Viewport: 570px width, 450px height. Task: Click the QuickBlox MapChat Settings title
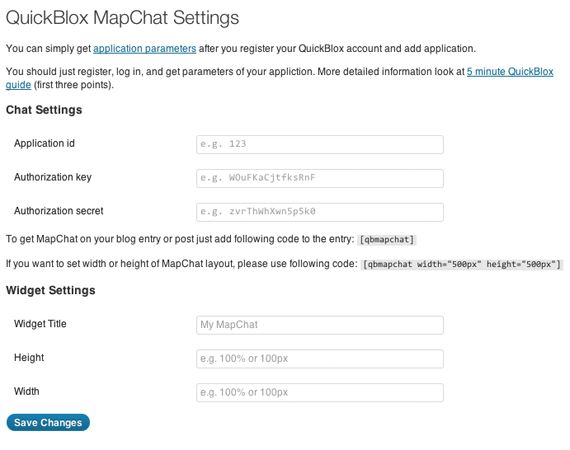pos(123,18)
